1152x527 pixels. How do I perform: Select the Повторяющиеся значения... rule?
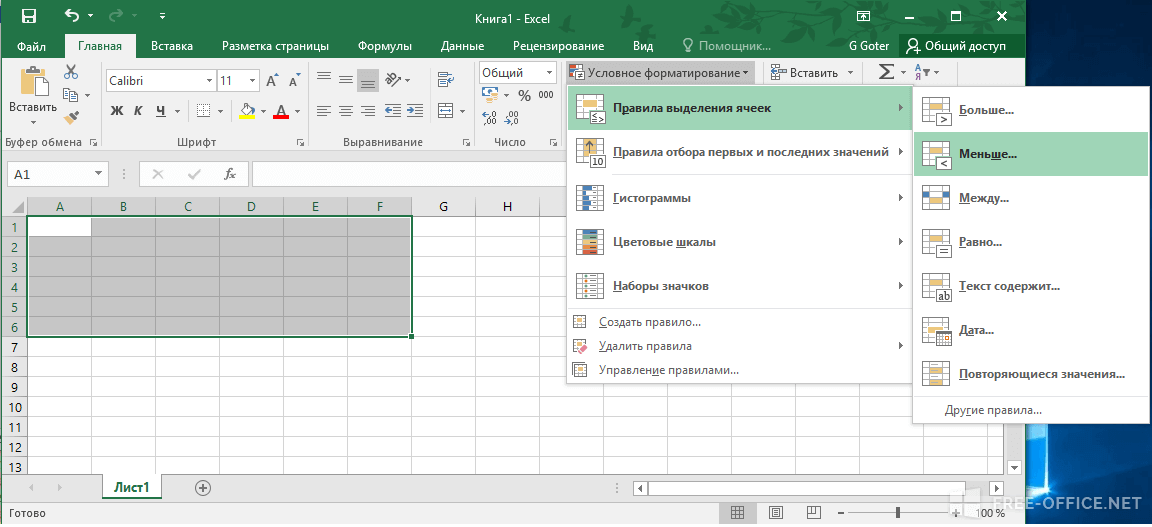click(x=1031, y=374)
